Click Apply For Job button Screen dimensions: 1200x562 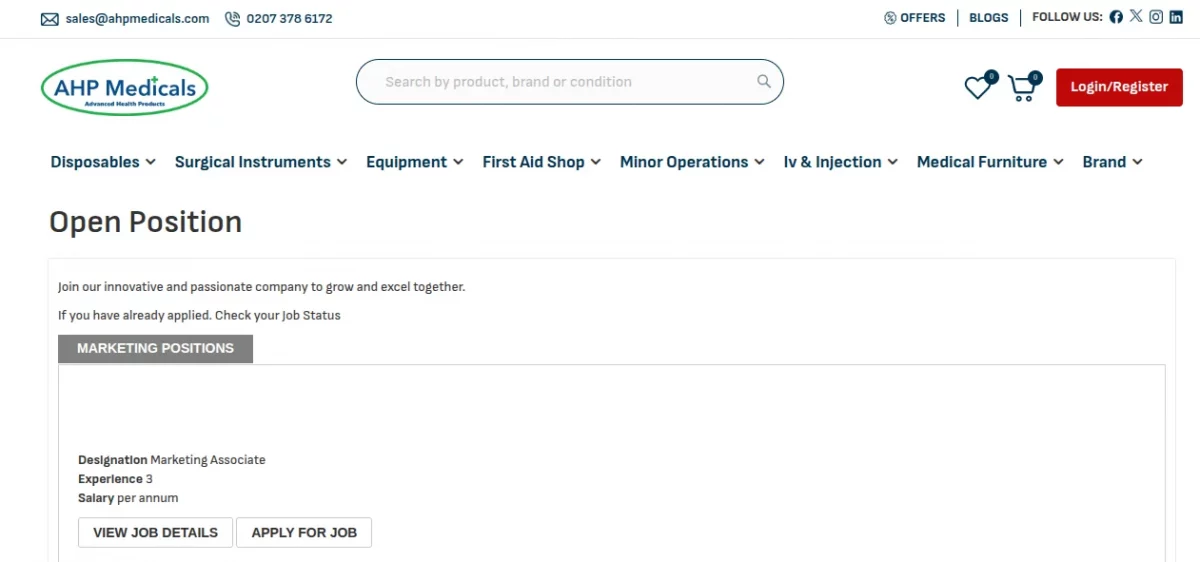pyautogui.click(x=304, y=533)
